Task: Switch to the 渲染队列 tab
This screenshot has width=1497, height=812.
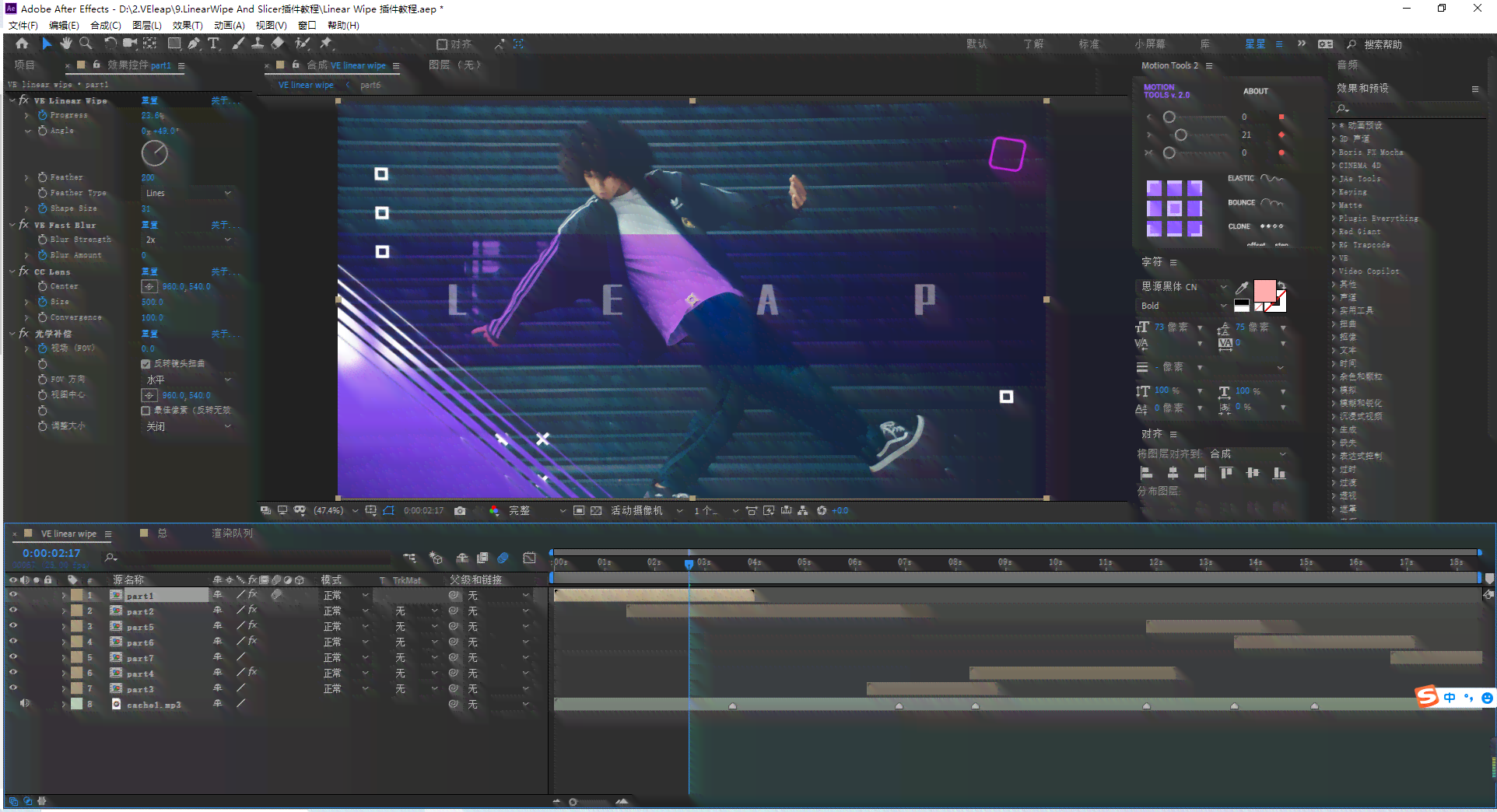Action: click(232, 534)
